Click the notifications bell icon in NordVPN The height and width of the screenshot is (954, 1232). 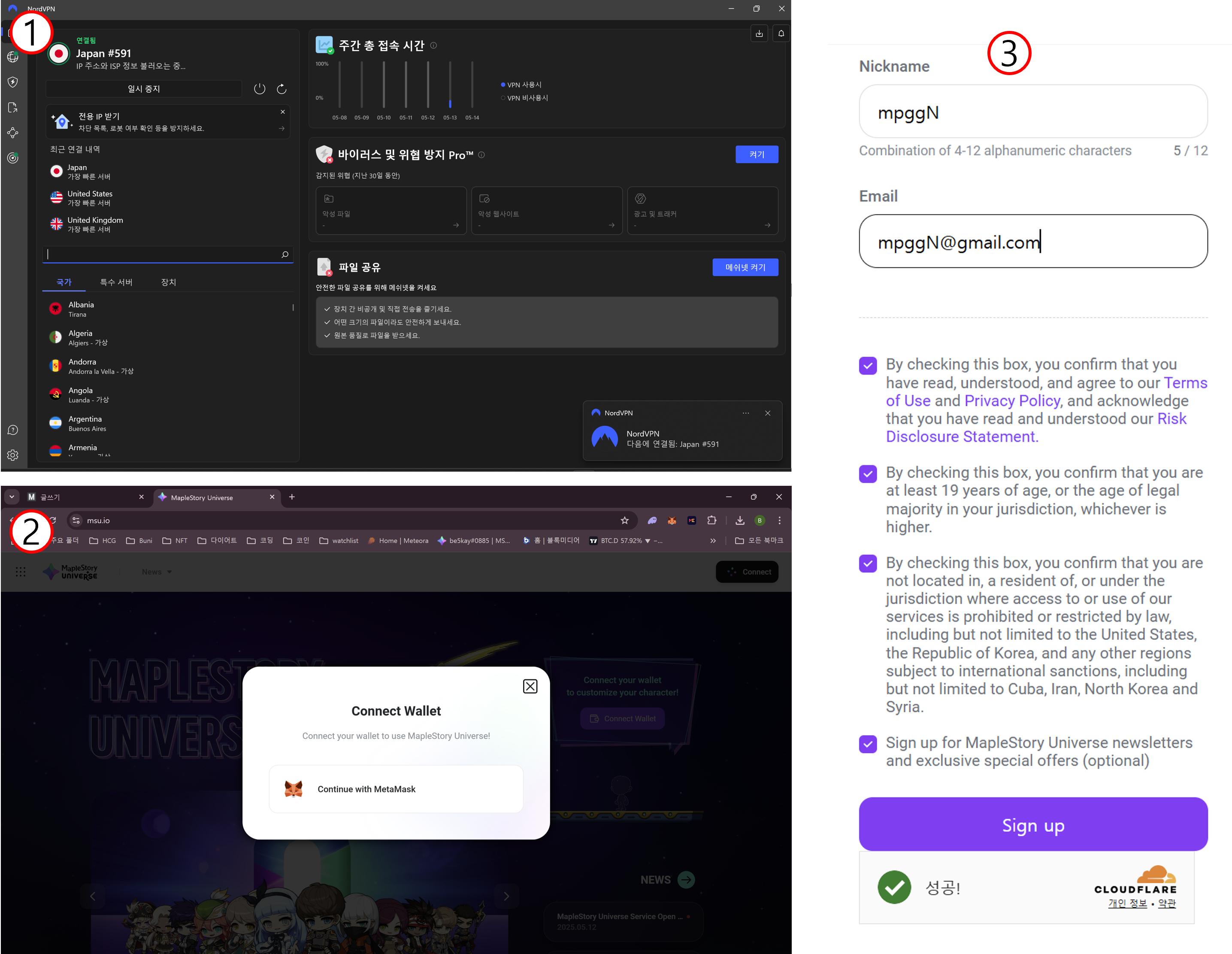point(781,34)
